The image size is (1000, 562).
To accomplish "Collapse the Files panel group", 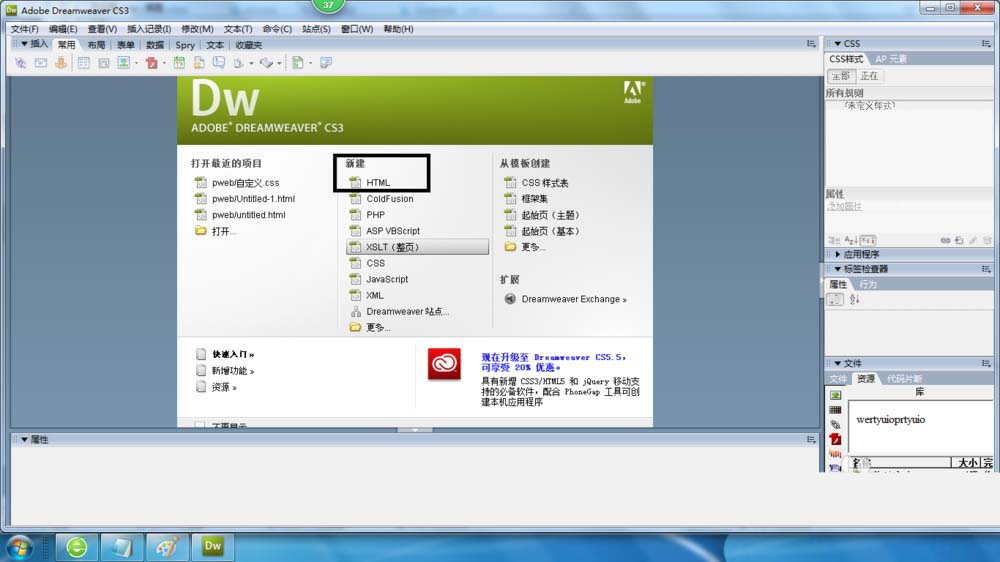I will 837,364.
